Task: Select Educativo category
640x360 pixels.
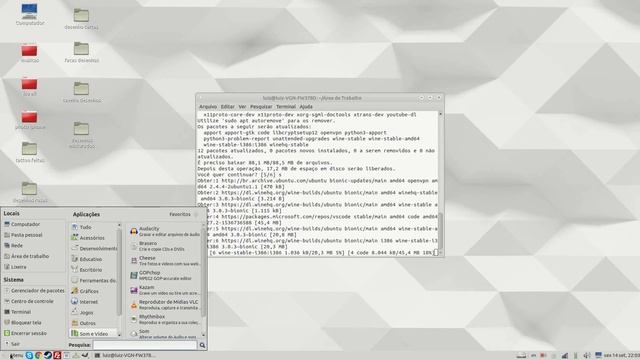Action: [93, 259]
